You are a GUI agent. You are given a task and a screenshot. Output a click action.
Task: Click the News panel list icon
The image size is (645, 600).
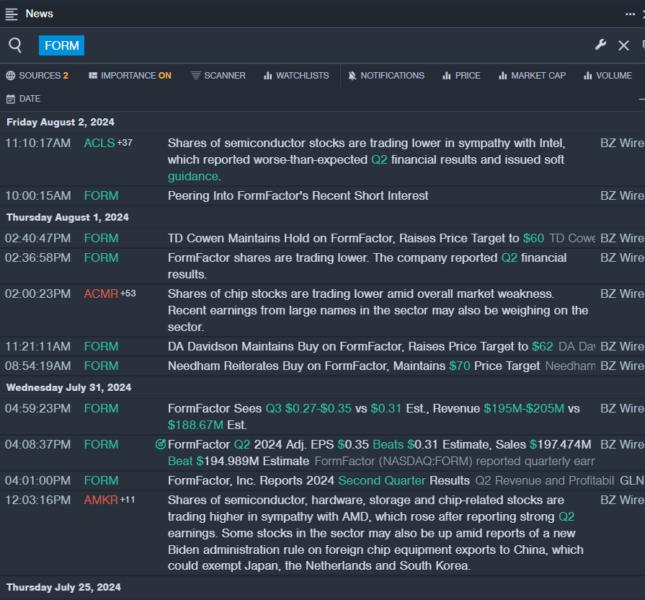click(11, 14)
